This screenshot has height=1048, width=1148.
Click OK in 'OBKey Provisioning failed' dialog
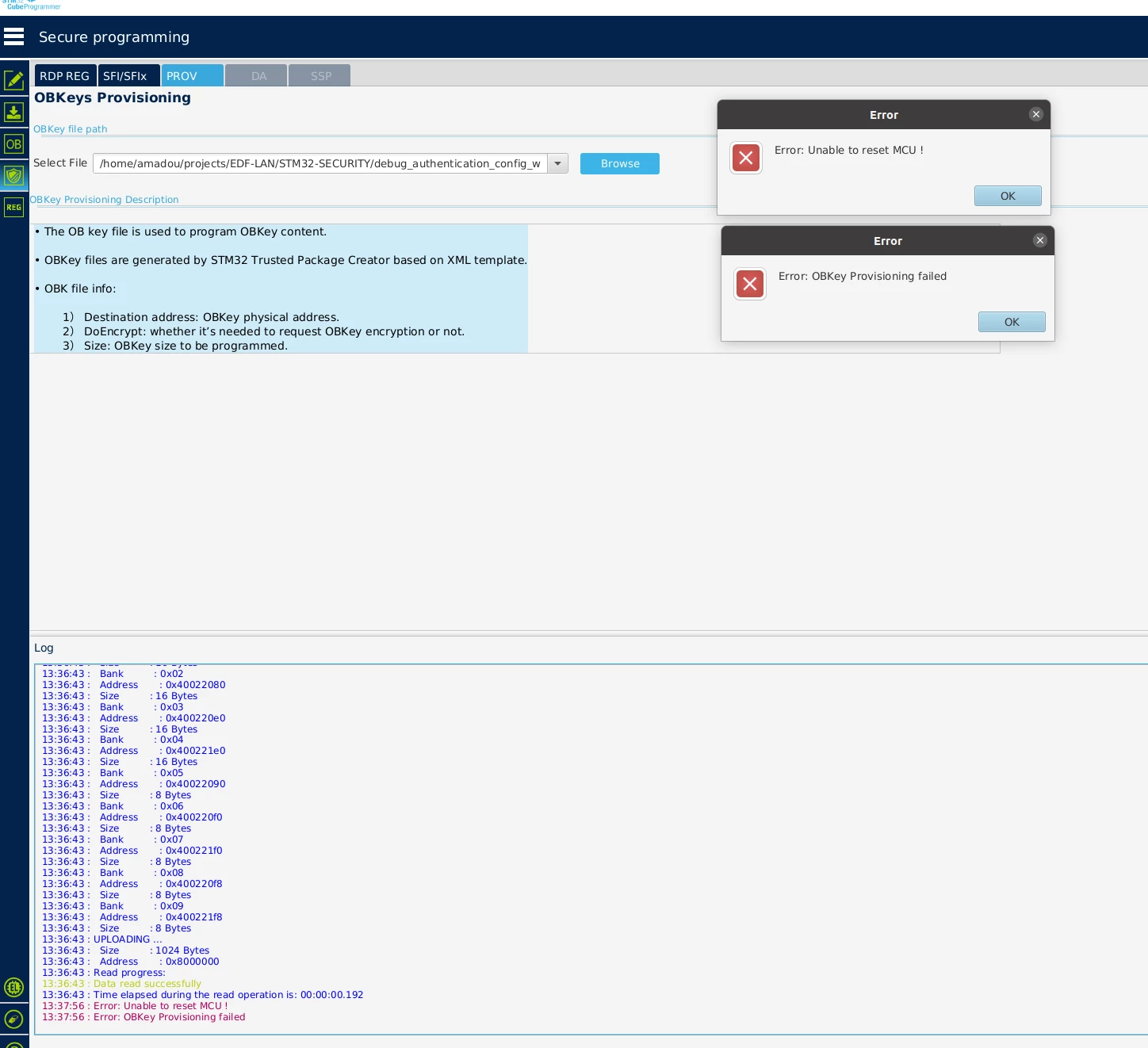[1012, 322]
